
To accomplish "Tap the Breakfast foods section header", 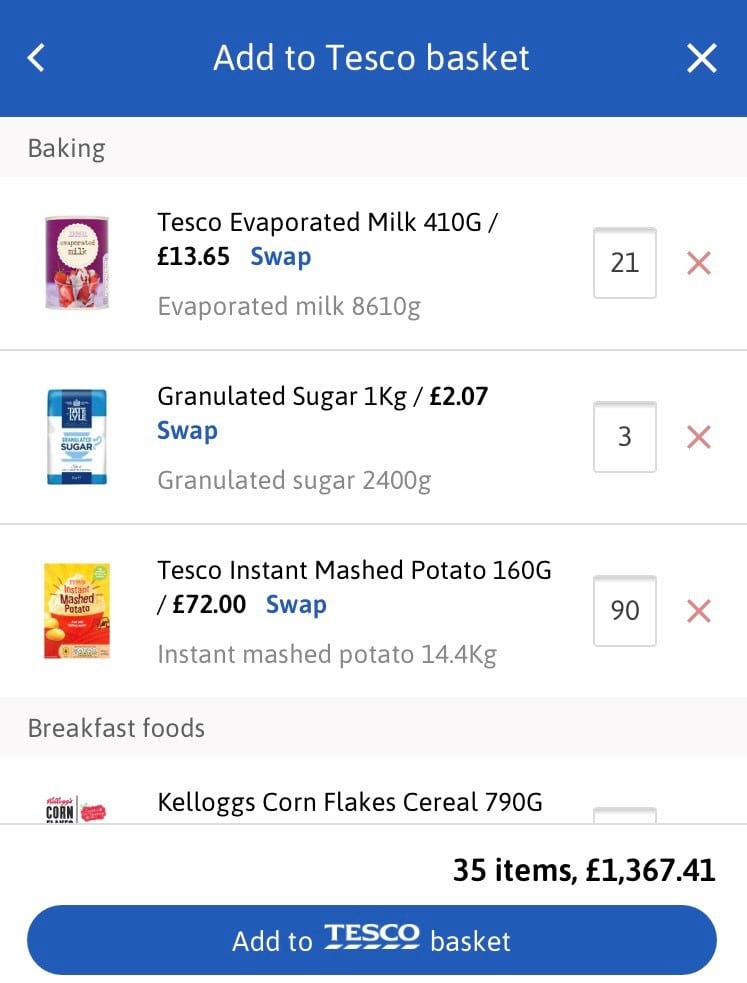I will (116, 727).
